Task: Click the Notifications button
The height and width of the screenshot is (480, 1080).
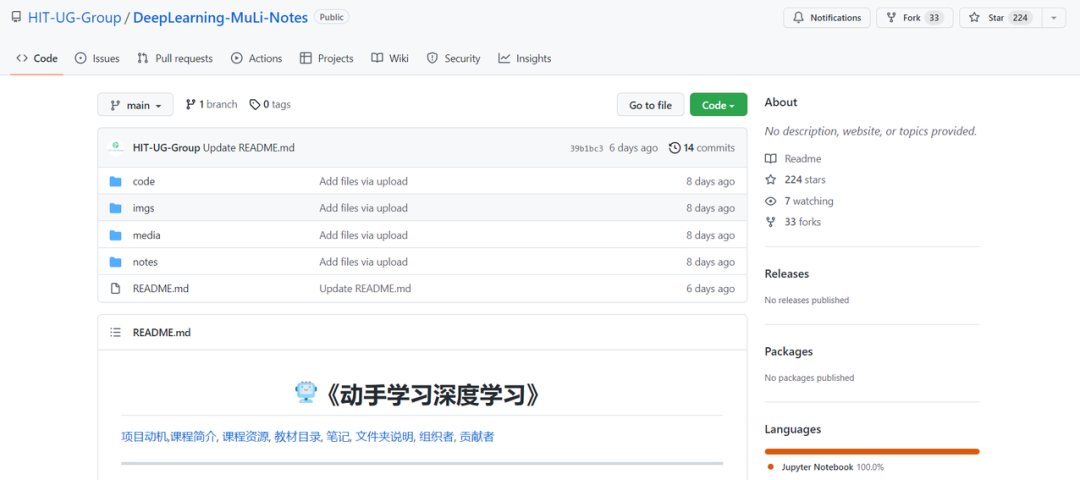Action: pos(827,18)
